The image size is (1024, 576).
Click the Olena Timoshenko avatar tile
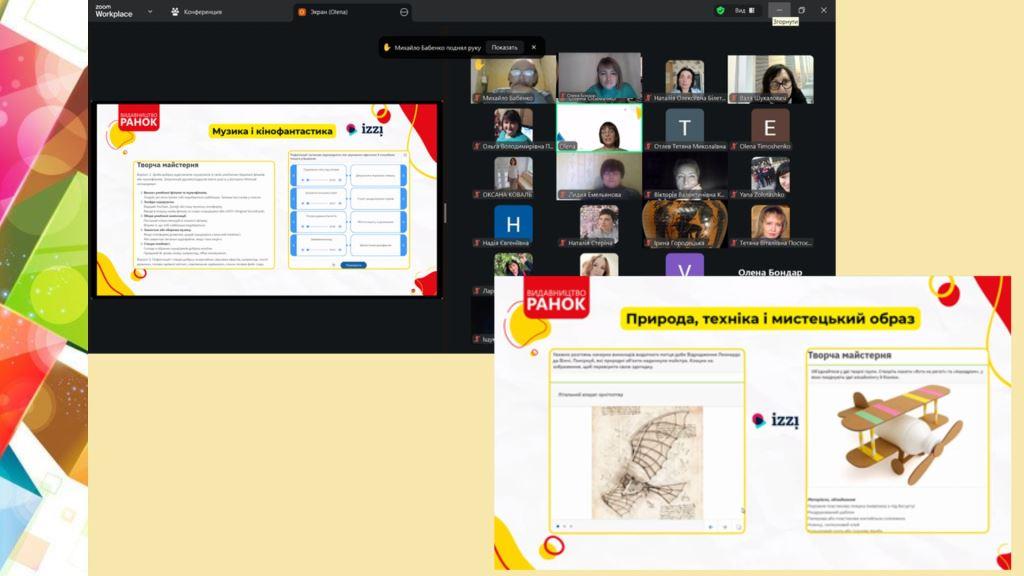[769, 127]
